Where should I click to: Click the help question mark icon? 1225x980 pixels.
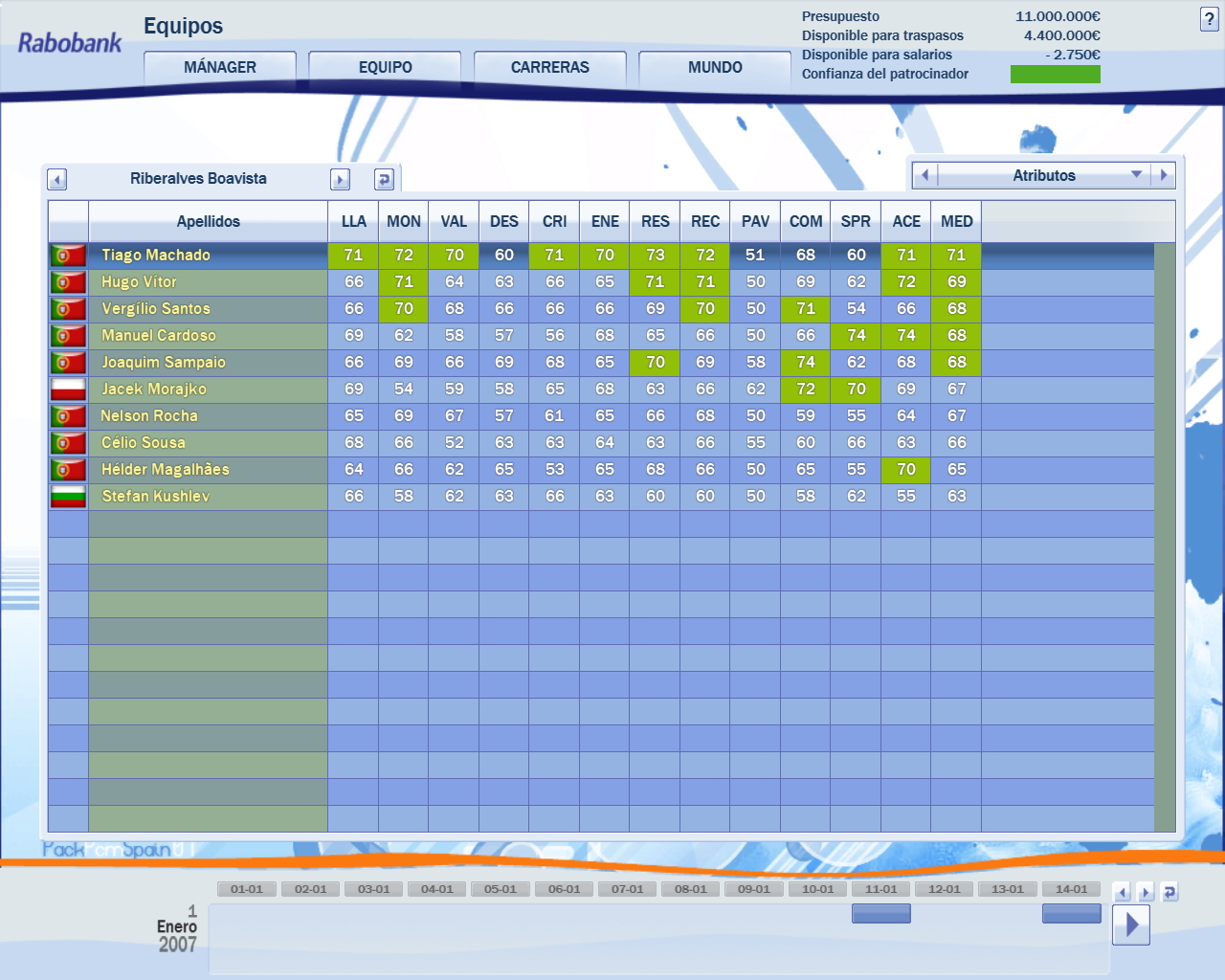click(x=1209, y=19)
